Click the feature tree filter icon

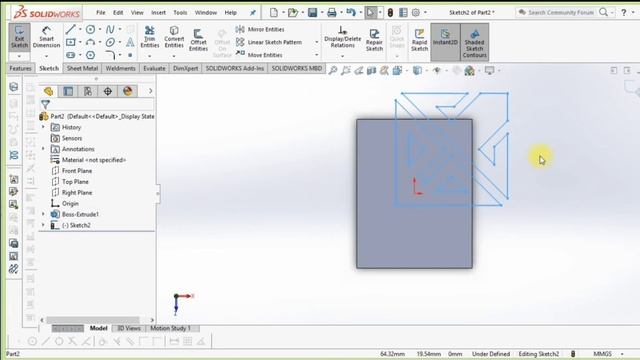[x=45, y=104]
